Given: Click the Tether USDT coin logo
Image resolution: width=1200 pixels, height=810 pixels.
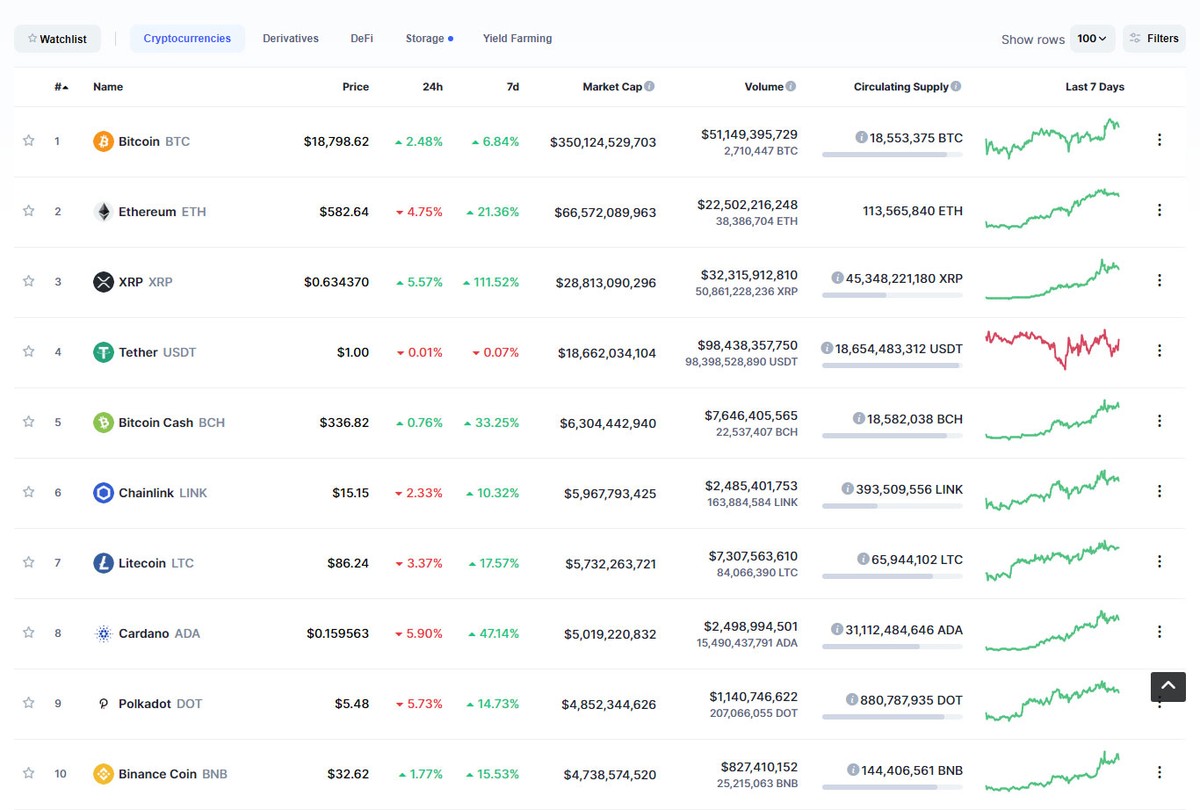Looking at the screenshot, I should (x=103, y=352).
